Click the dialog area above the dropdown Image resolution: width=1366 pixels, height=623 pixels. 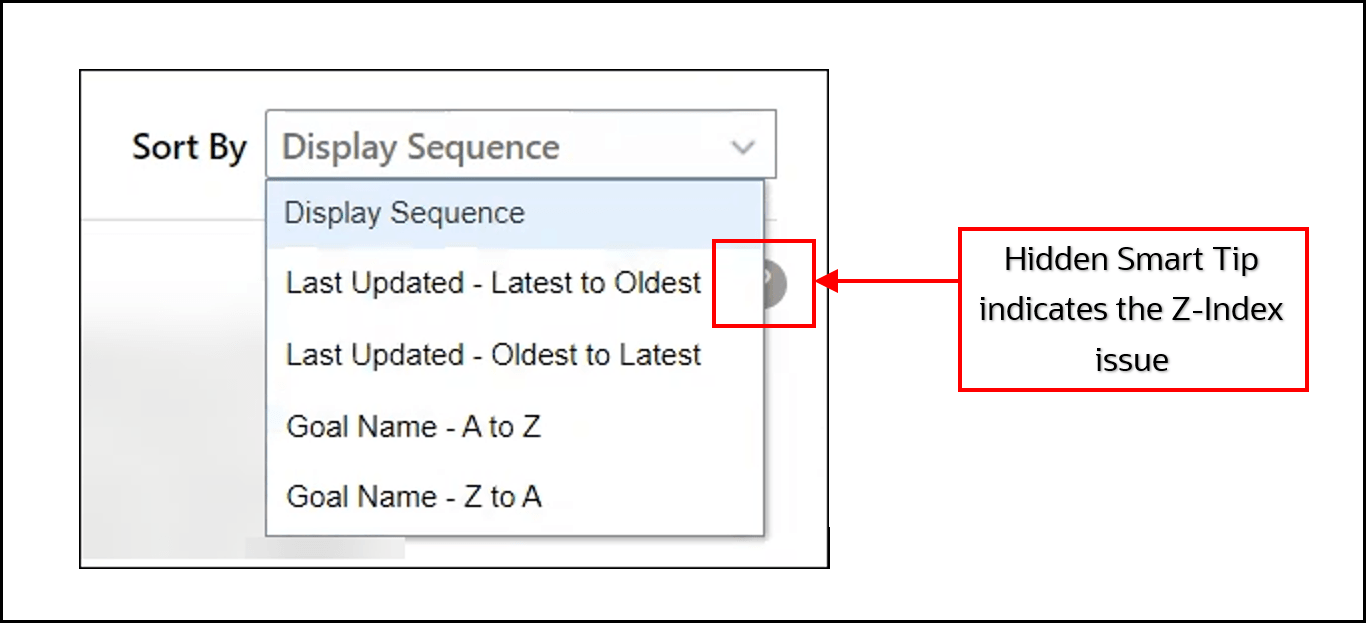pos(450,88)
